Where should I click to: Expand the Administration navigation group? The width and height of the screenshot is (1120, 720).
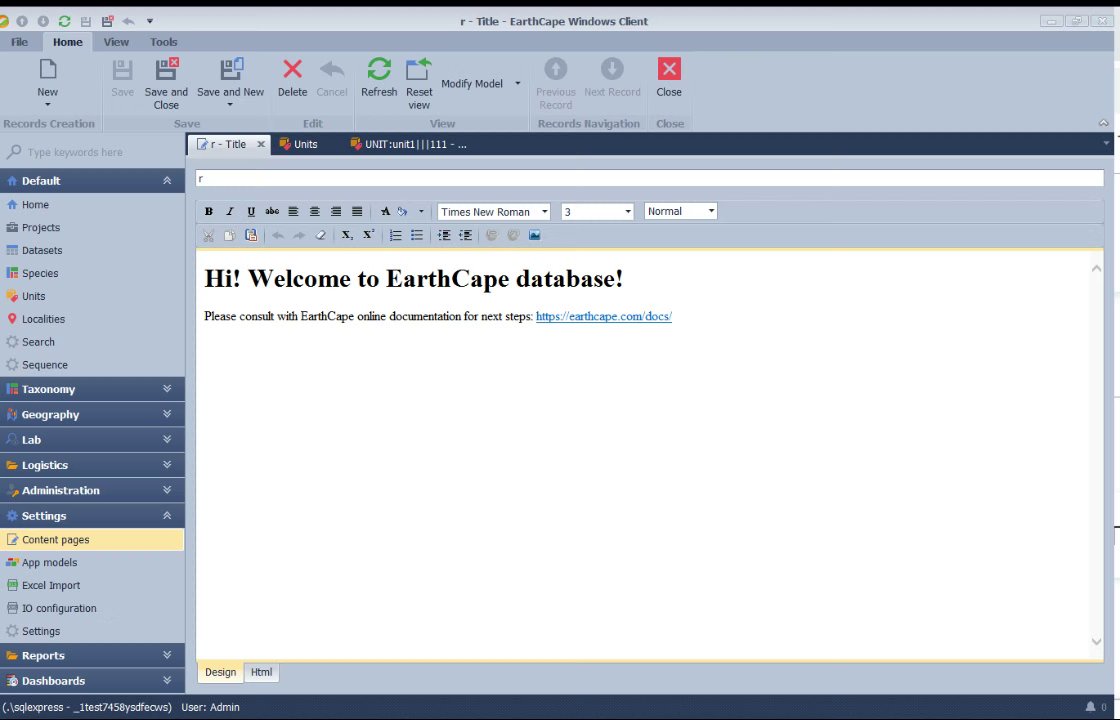click(167, 491)
